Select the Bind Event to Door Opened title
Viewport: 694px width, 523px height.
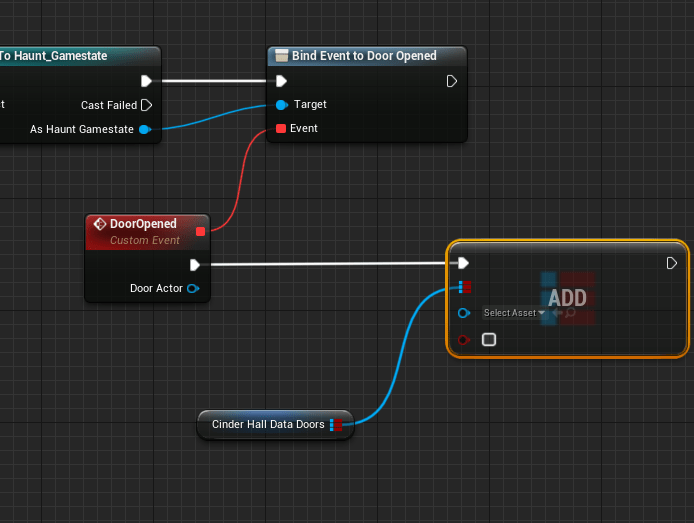(364, 56)
